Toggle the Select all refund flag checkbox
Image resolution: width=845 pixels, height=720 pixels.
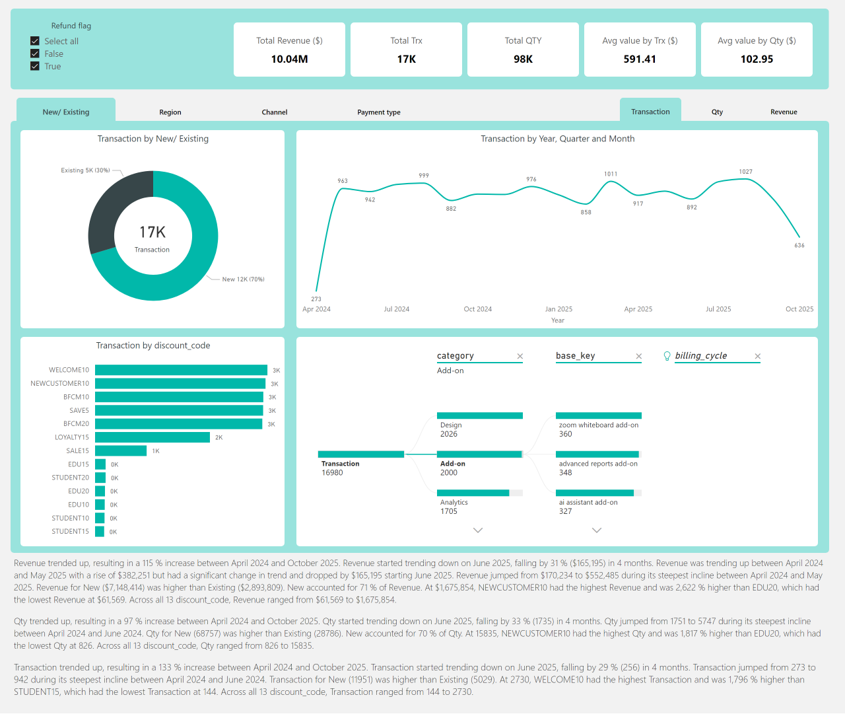(35, 41)
